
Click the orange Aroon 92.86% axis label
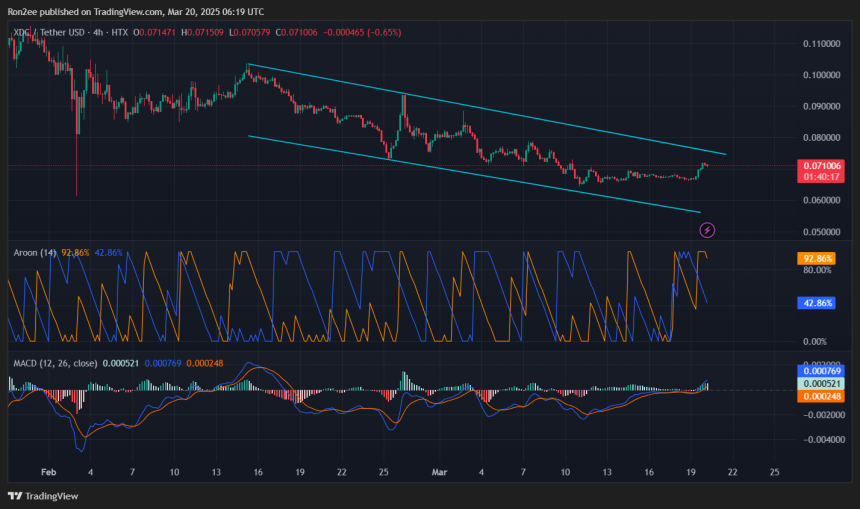[x=816, y=258]
